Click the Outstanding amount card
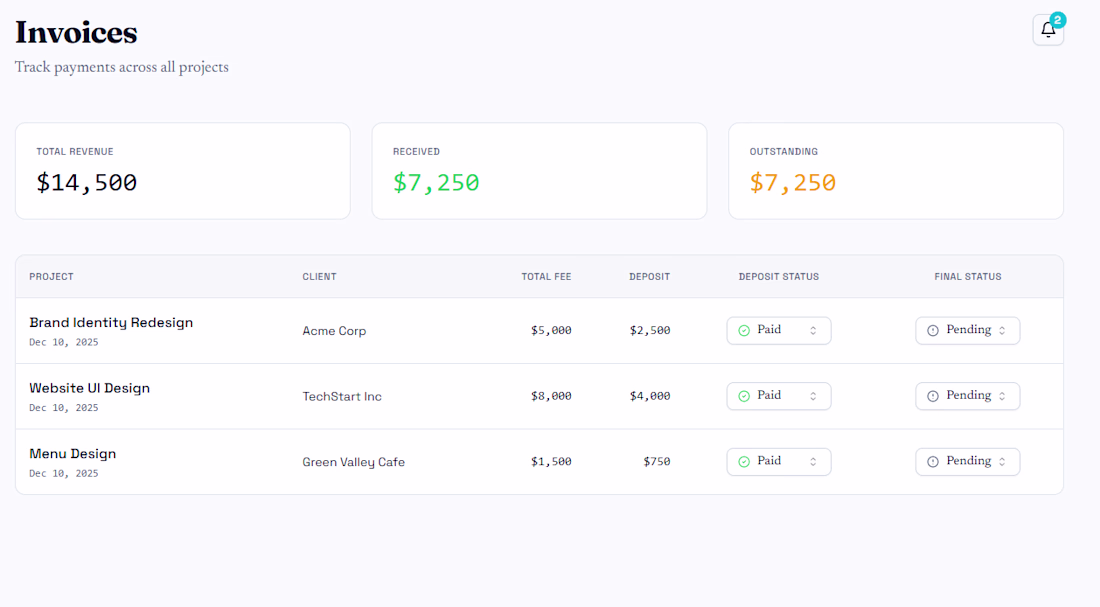1100x607 pixels. (x=895, y=171)
